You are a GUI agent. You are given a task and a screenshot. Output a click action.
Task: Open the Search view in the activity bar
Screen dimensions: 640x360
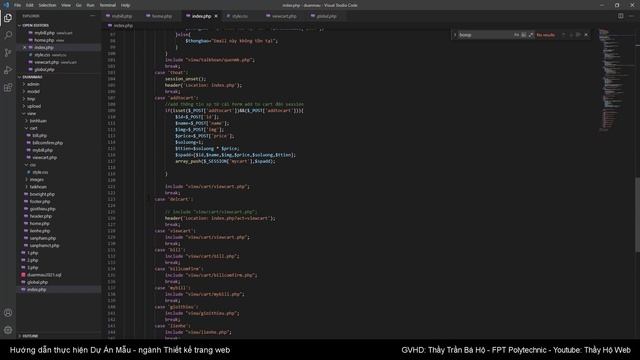8,35
